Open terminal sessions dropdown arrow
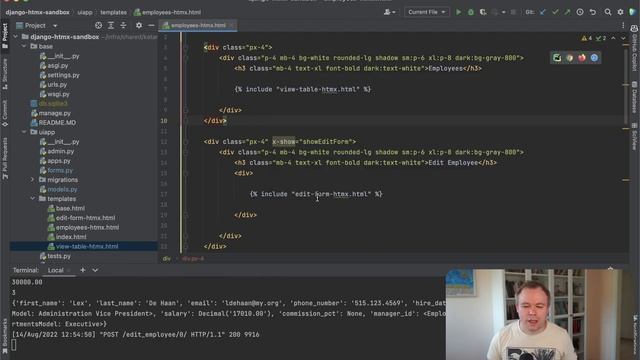This screenshot has width=640, height=360. (x=95, y=270)
